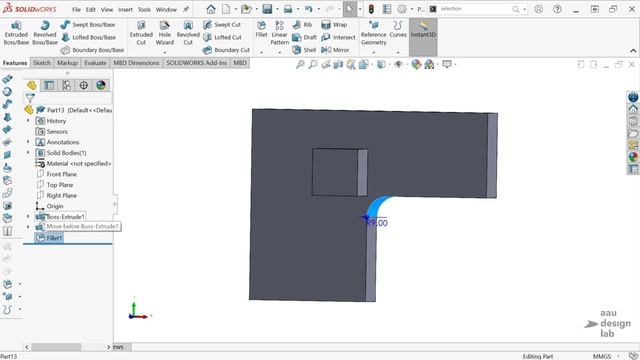Choose the Swept Cut command
Image resolution: width=640 pixels, height=360 pixels.
(x=222, y=24)
